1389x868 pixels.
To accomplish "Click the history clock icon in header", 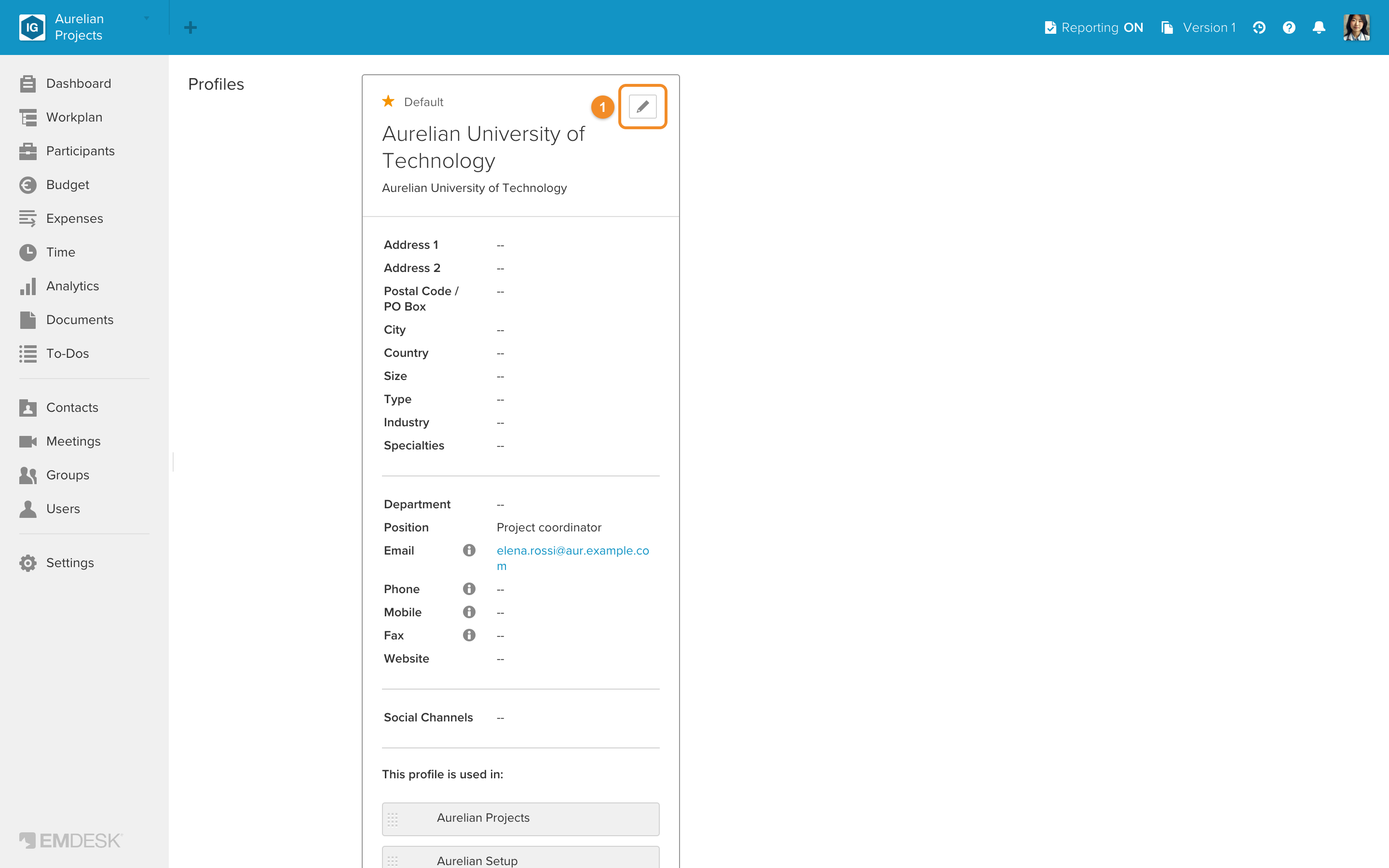I will click(x=1259, y=27).
